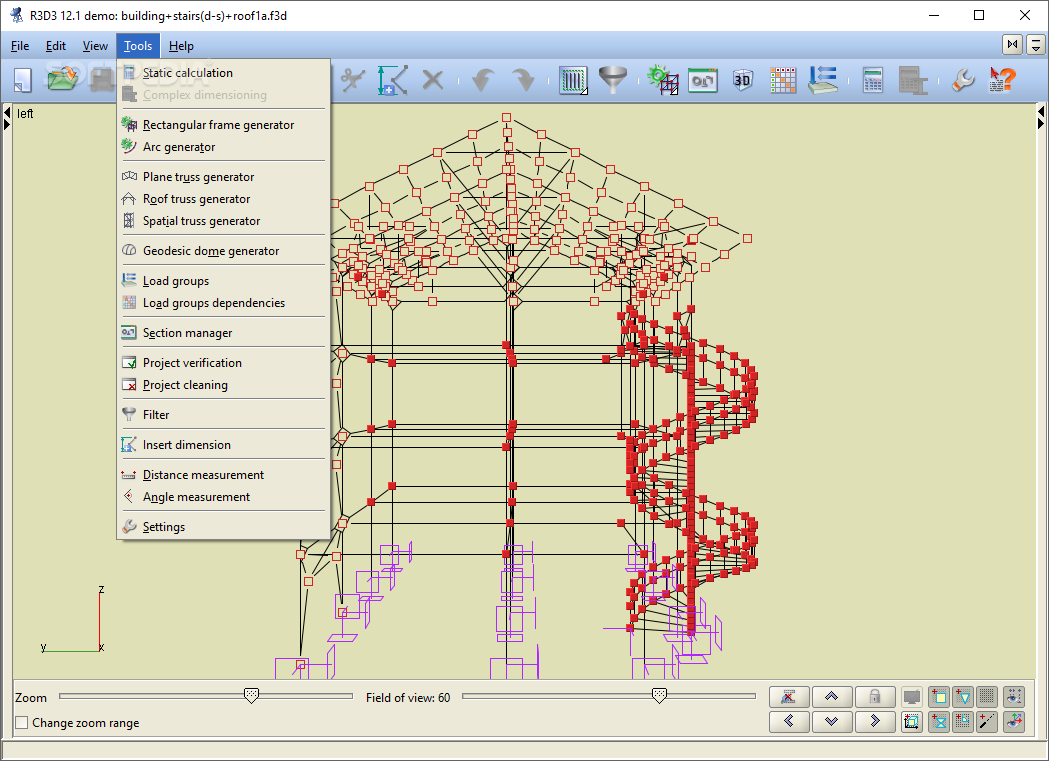The image size is (1049, 761).
Task: Open Section manager menu entry
Action: [x=223, y=333]
